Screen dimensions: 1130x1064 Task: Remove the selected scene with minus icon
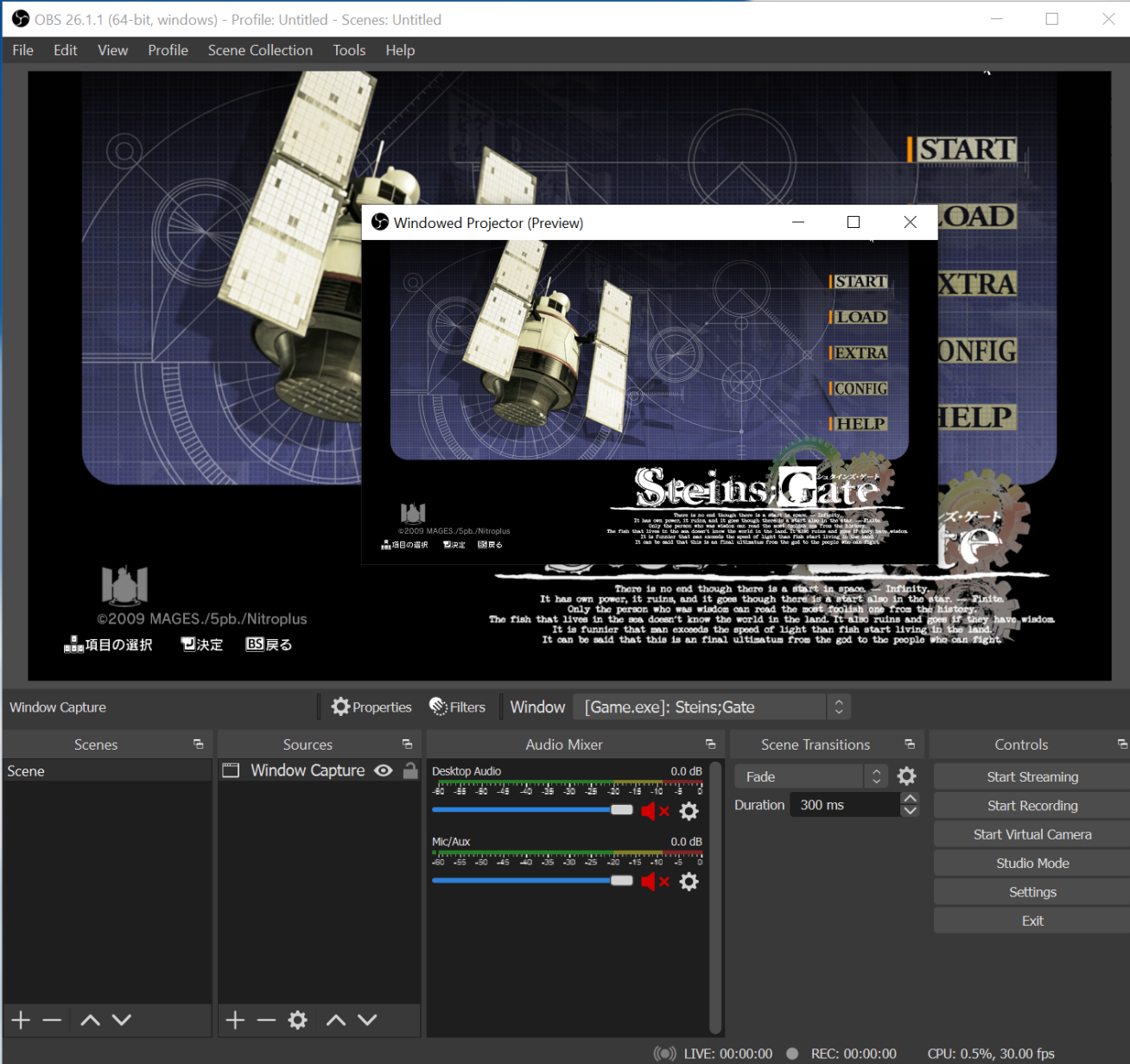pos(52,1020)
